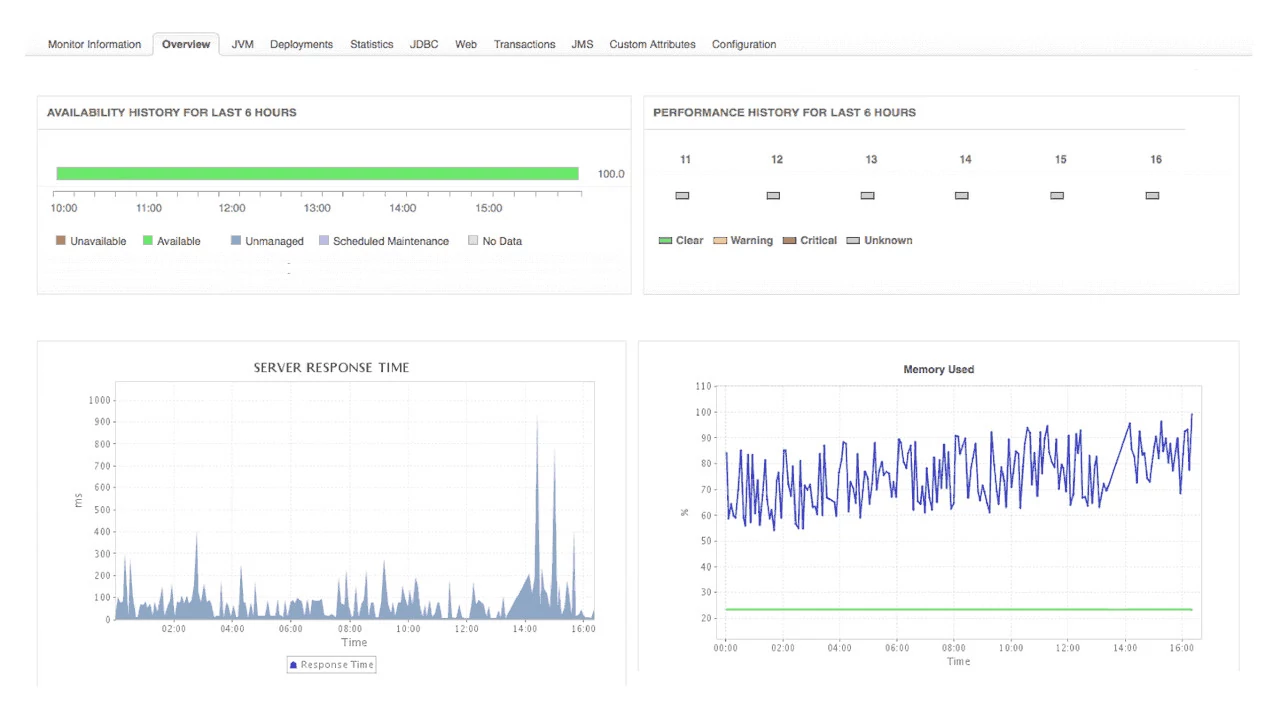
Task: Click the Availability History for Last 6 Hours heading
Action: pos(172,113)
